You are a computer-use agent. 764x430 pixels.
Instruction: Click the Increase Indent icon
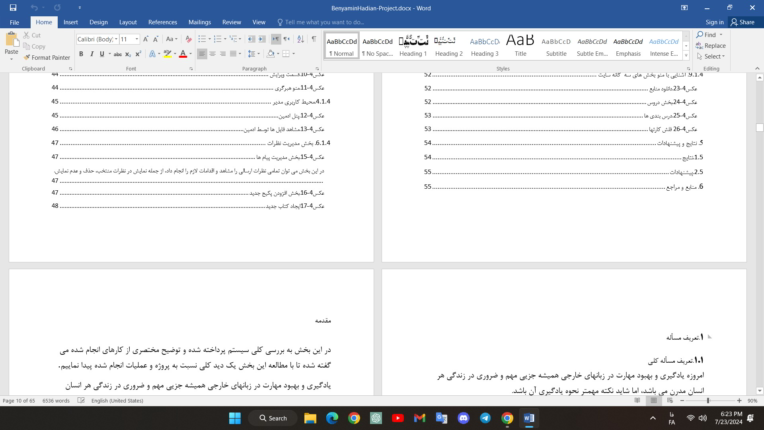262,39
